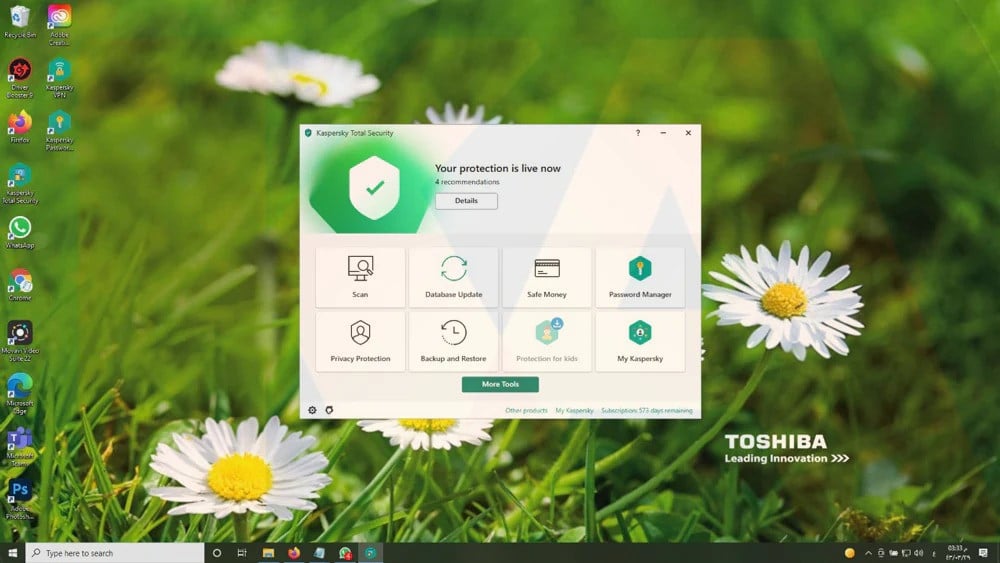
Task: Open the Windows Start menu
Action: [x=13, y=553]
